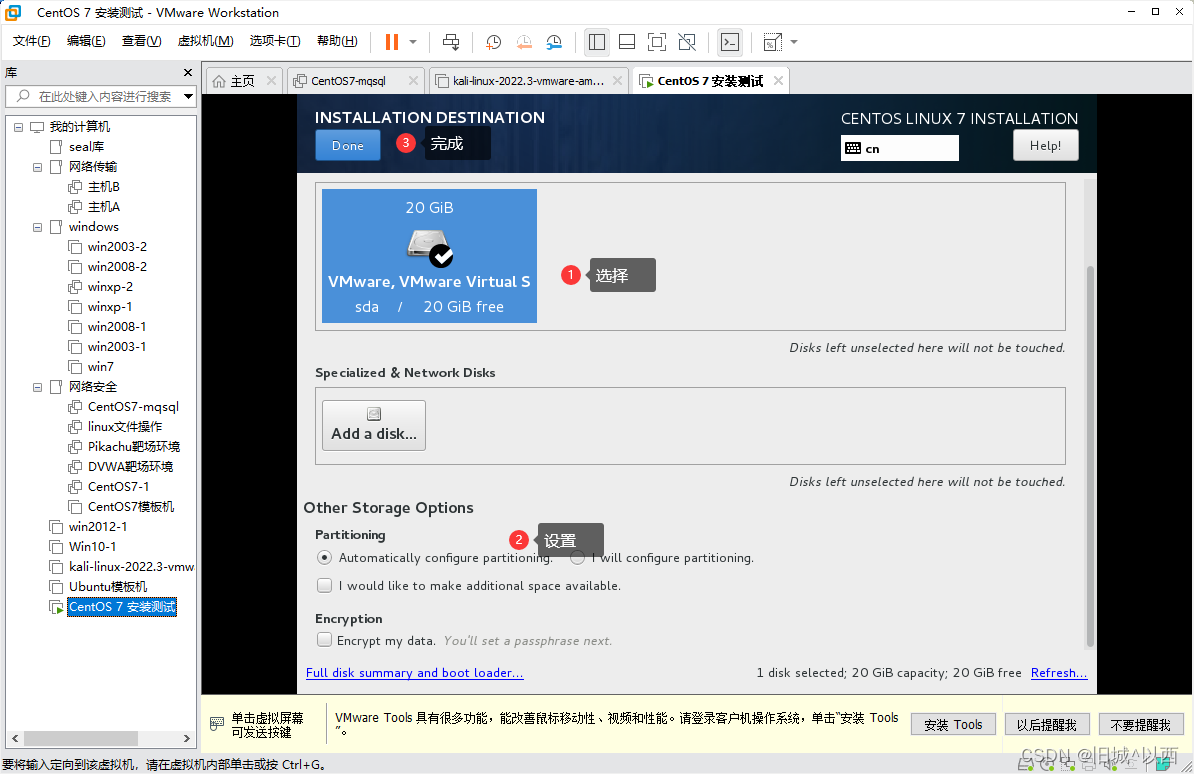
Task: Close the 库 library panel
Action: pyautogui.click(x=188, y=72)
